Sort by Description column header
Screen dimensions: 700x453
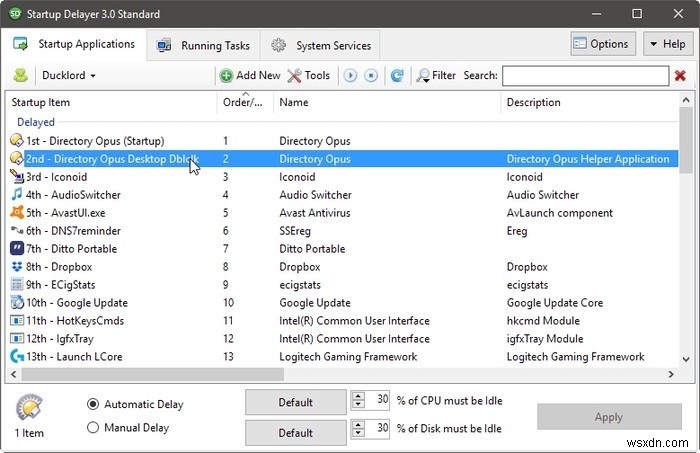(590, 102)
